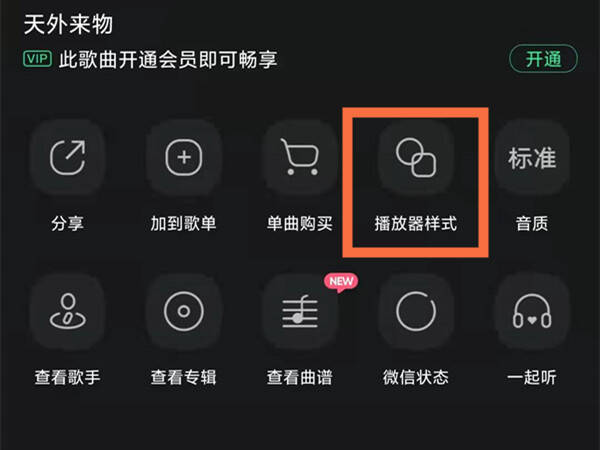Click the 加到歌单 label text
Viewport: 600px width, 450px height.
click(x=184, y=223)
